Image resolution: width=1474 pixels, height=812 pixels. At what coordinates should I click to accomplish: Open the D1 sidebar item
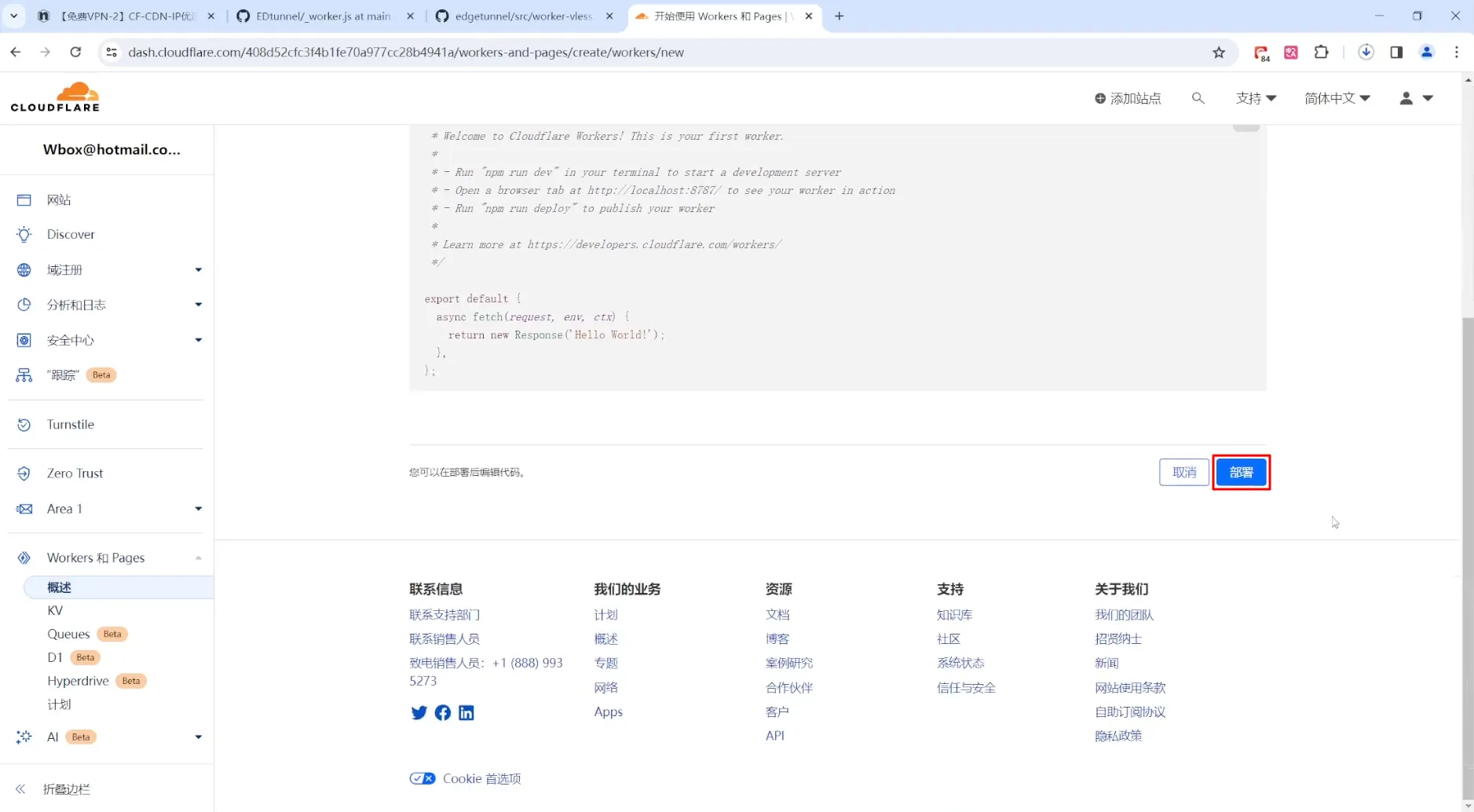pyautogui.click(x=55, y=657)
